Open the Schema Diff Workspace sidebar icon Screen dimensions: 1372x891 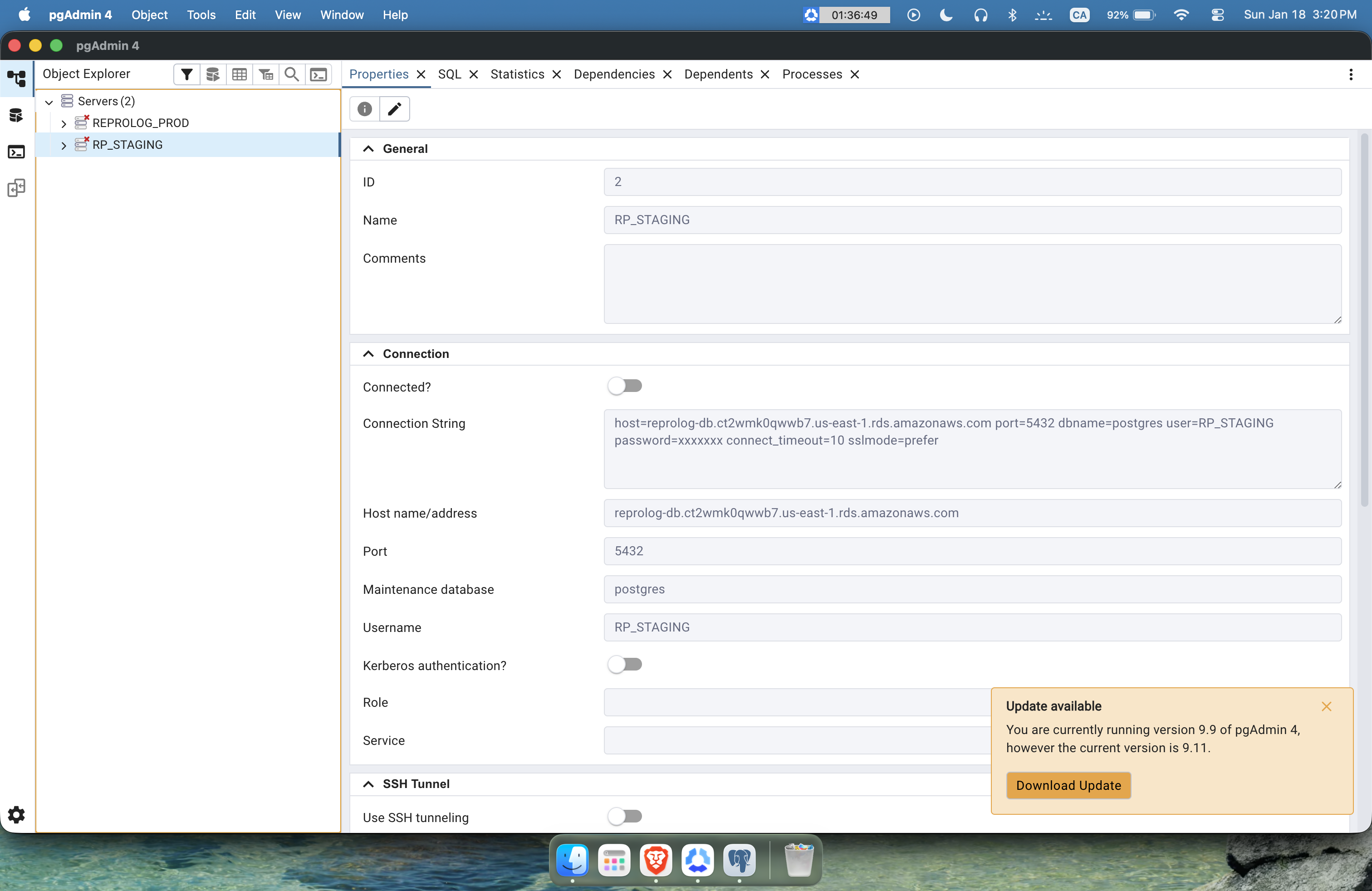pyautogui.click(x=17, y=188)
